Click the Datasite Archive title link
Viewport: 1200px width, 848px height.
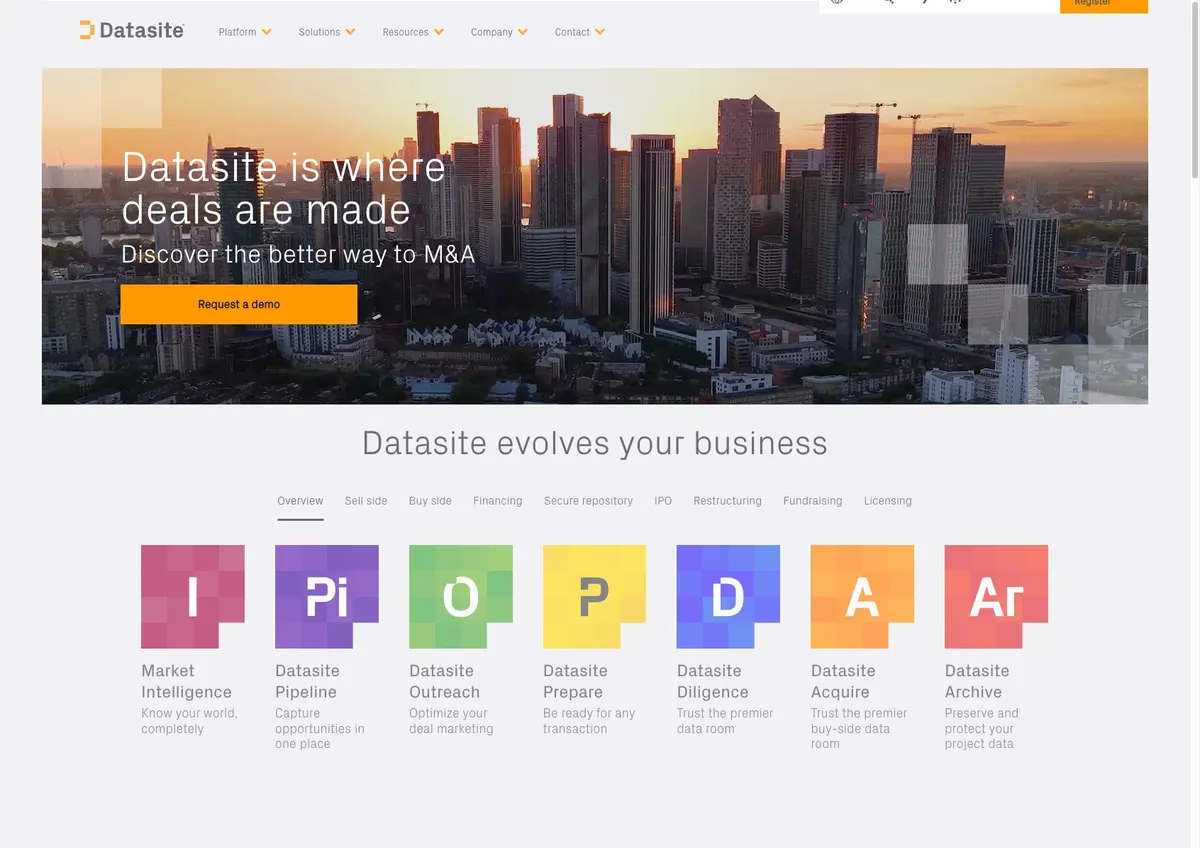[x=977, y=681]
